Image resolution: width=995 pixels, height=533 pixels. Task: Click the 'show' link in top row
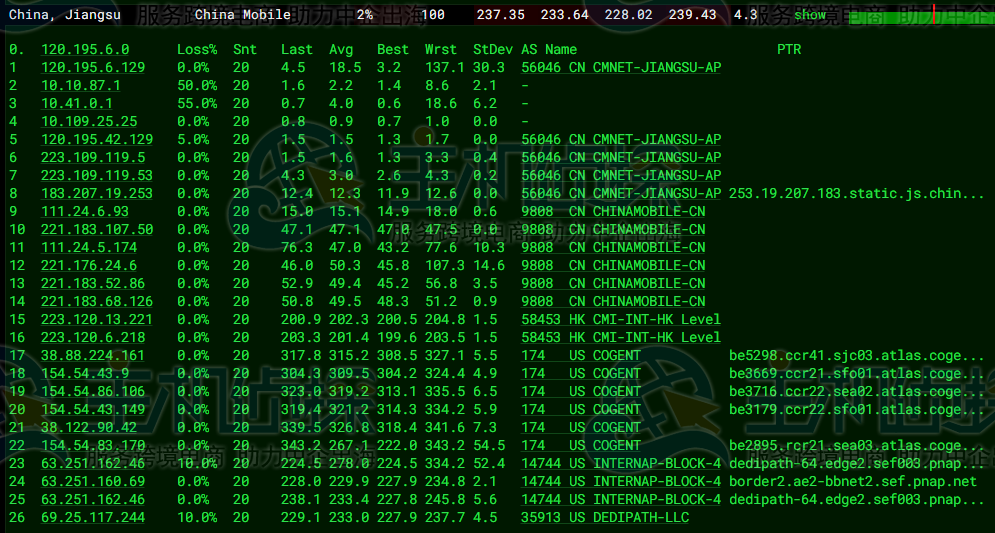click(810, 15)
